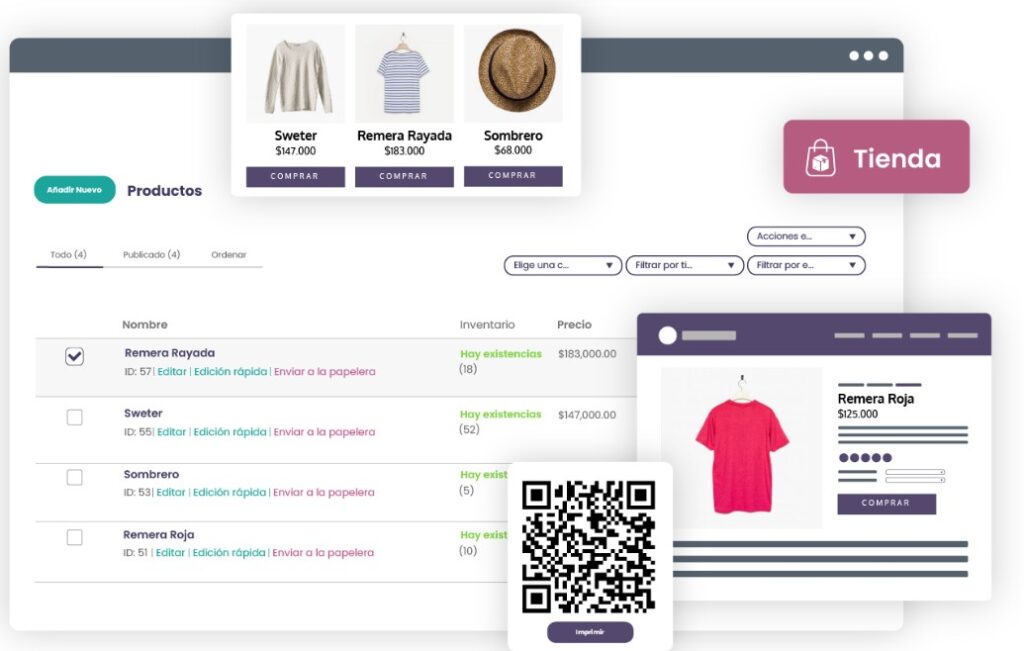Viewport: 1024px width, 651px height.
Task: Click COMPRAR under Sweter
Action: (x=295, y=176)
